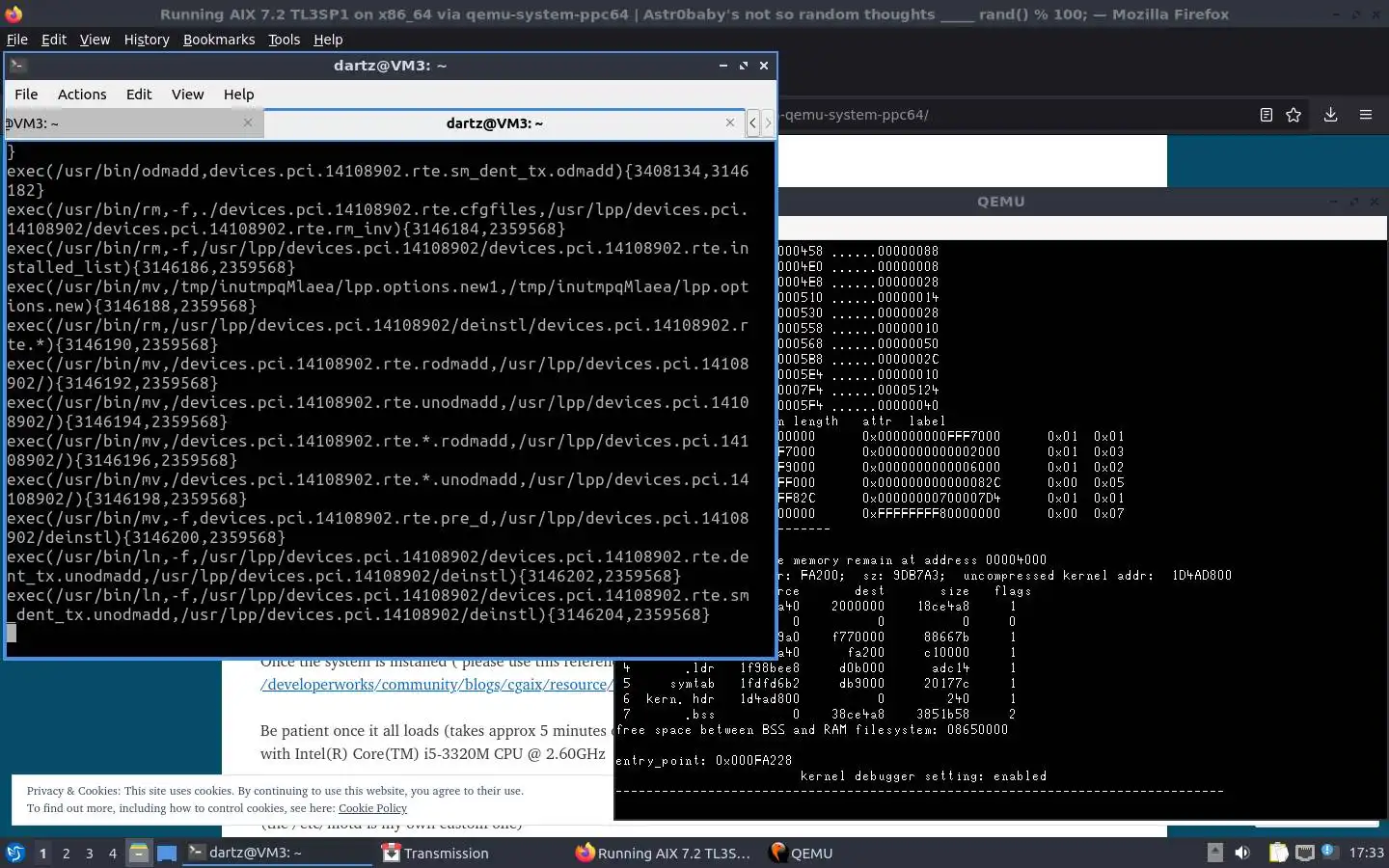
Task: Open Firefox Bookmarks menu
Action: point(219,40)
